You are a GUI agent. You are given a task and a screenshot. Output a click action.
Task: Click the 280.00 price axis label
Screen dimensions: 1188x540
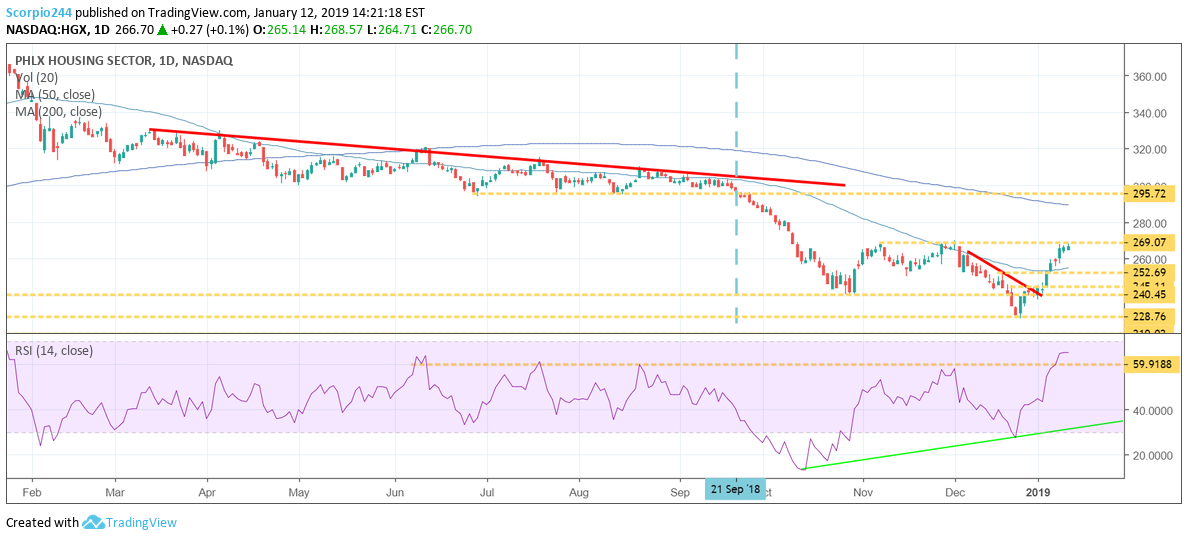(1151, 223)
